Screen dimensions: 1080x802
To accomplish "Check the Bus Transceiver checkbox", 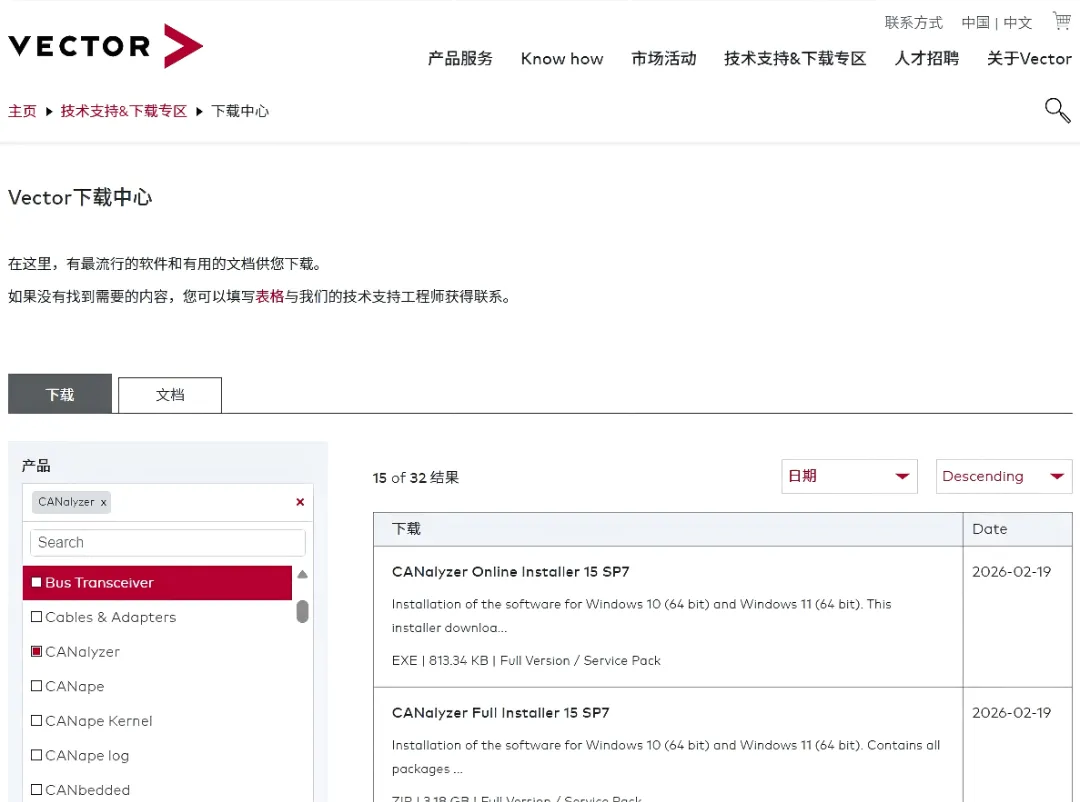I will click(37, 582).
